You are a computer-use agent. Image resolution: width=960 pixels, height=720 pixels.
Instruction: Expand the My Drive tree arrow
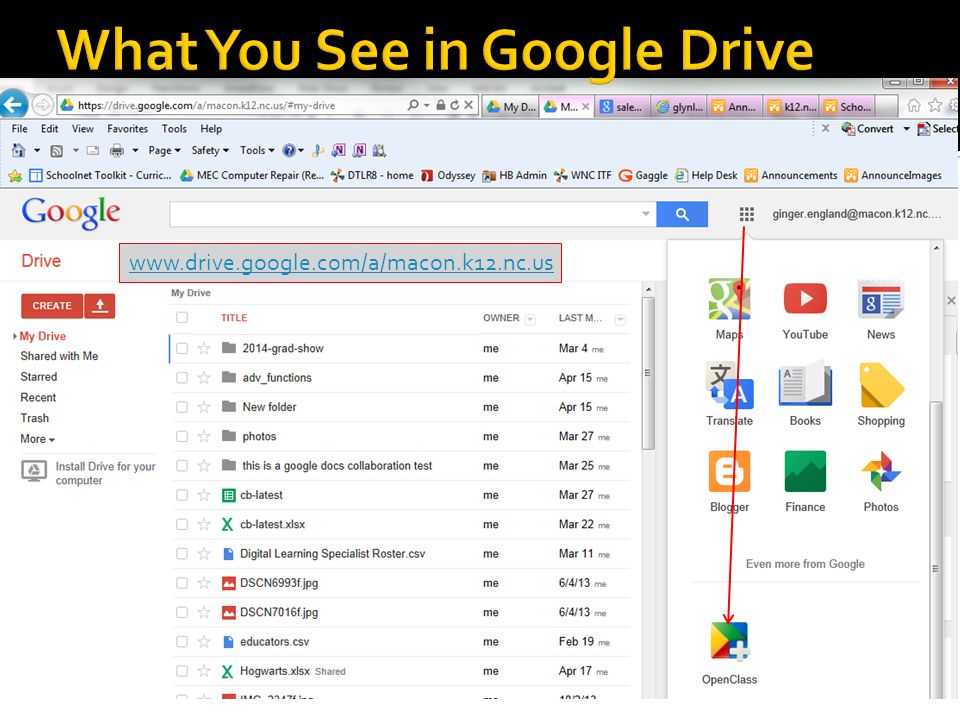click(15, 336)
